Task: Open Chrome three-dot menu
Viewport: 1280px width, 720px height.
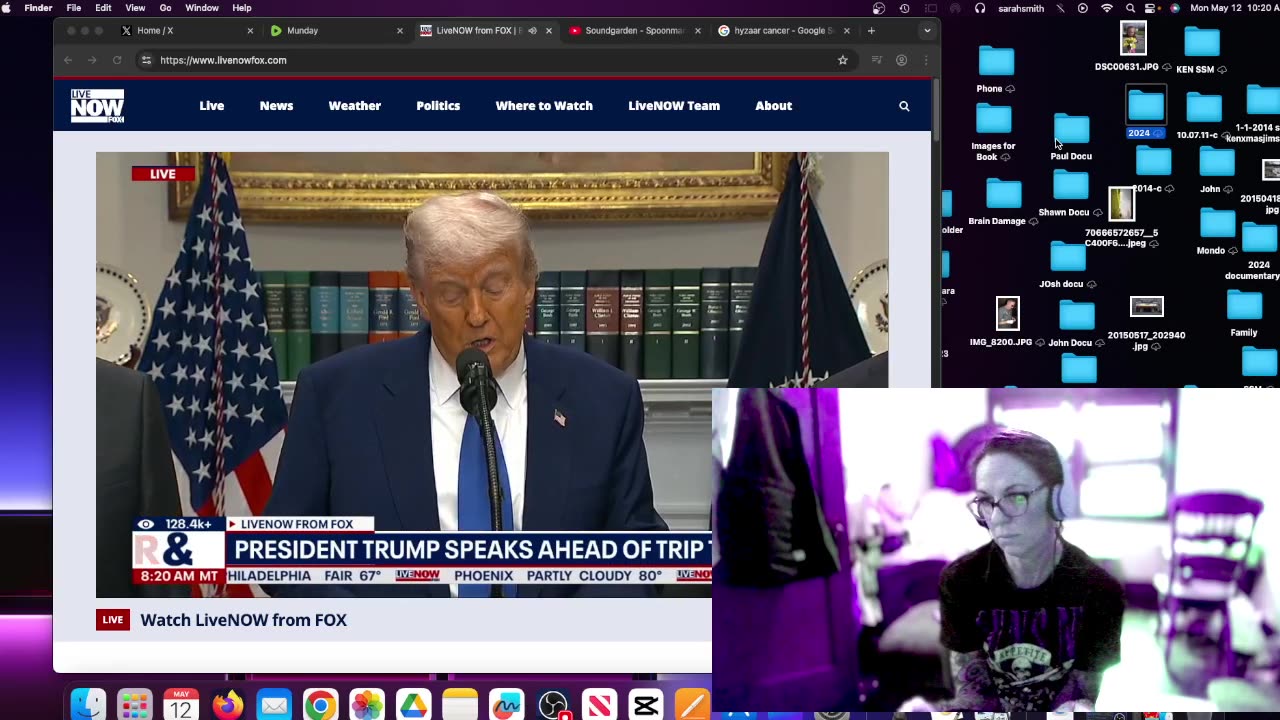Action: 925,60
